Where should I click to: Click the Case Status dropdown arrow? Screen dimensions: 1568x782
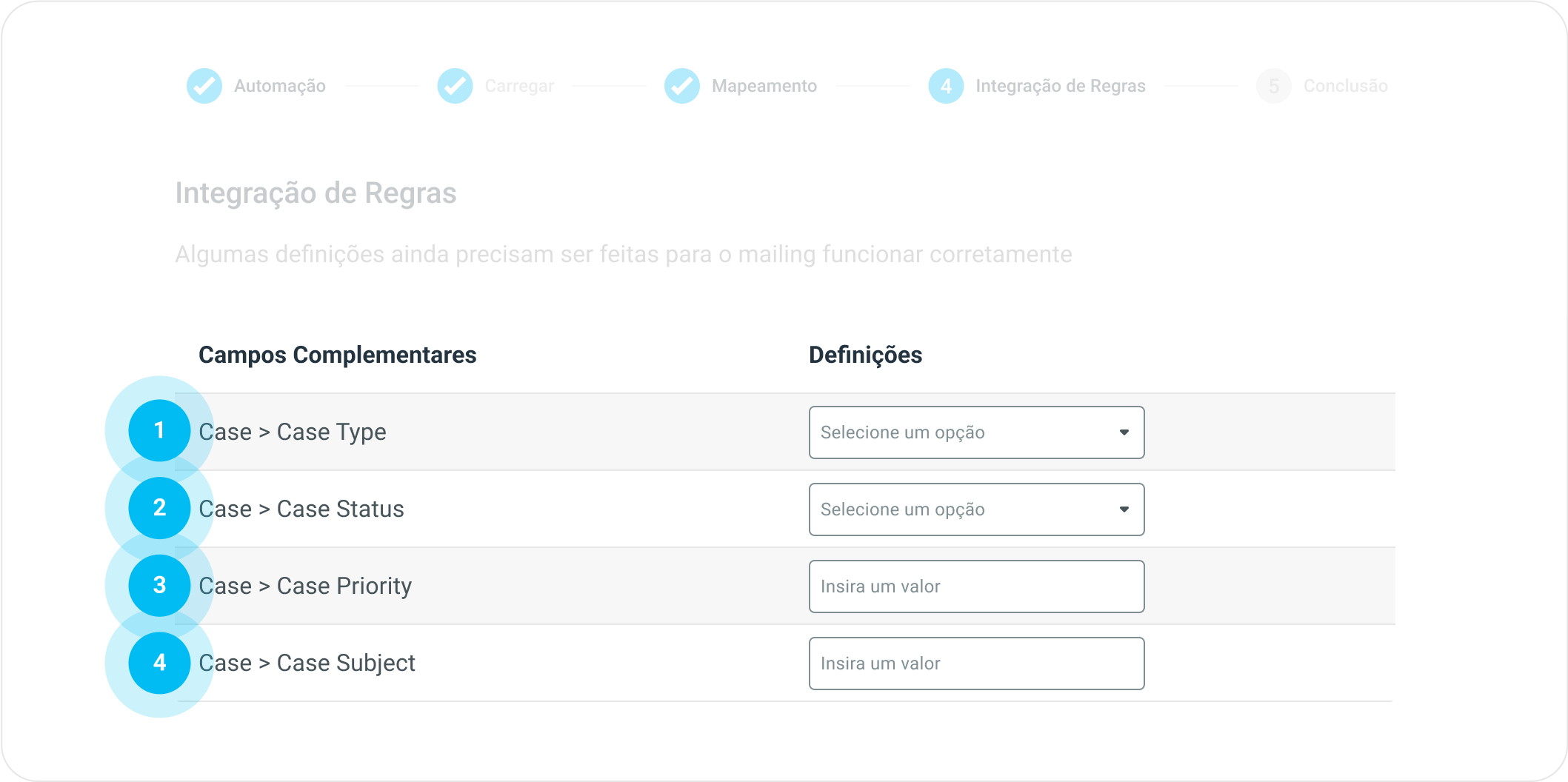click(x=1124, y=509)
